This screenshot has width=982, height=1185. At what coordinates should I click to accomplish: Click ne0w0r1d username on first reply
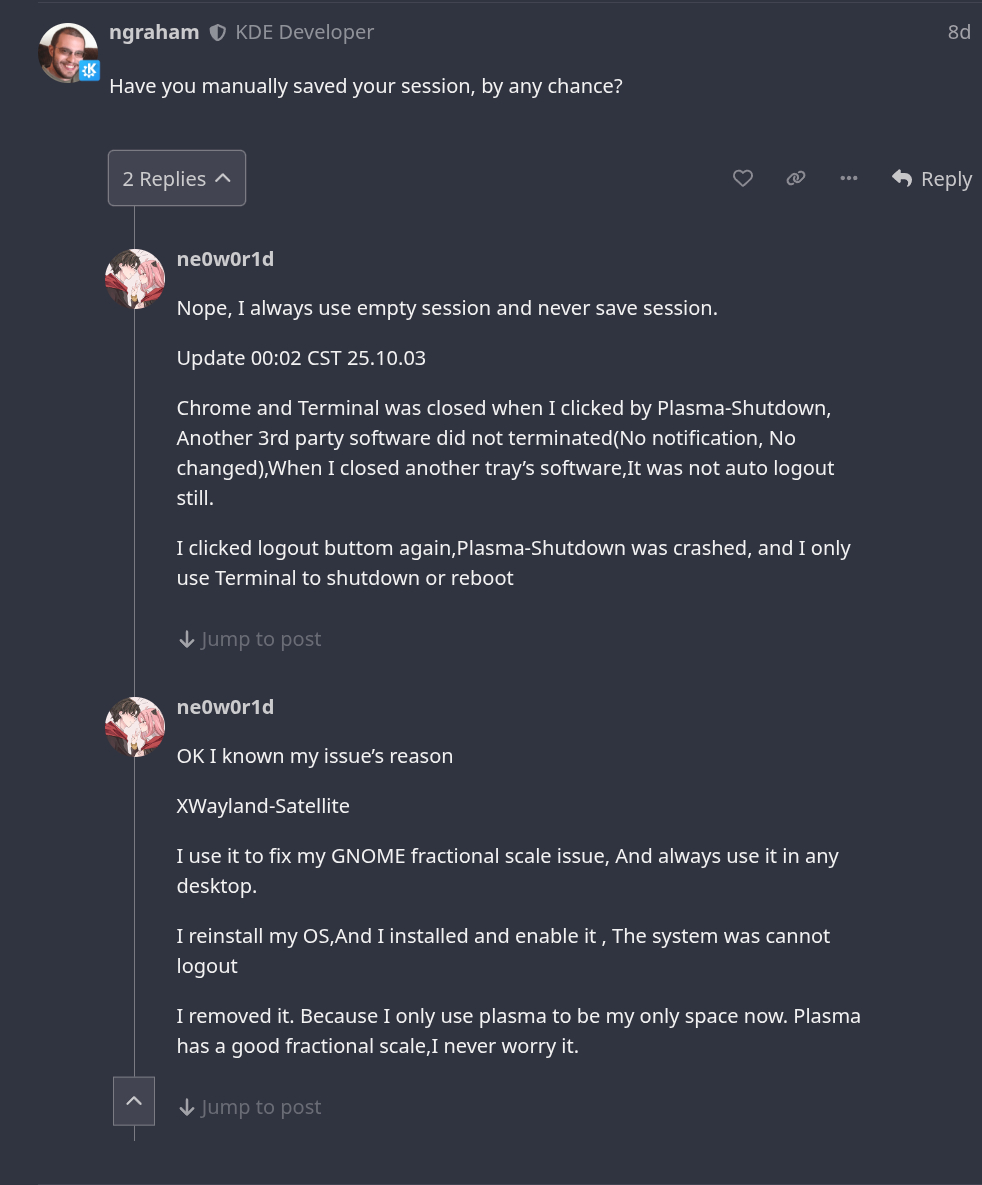pyautogui.click(x=225, y=259)
